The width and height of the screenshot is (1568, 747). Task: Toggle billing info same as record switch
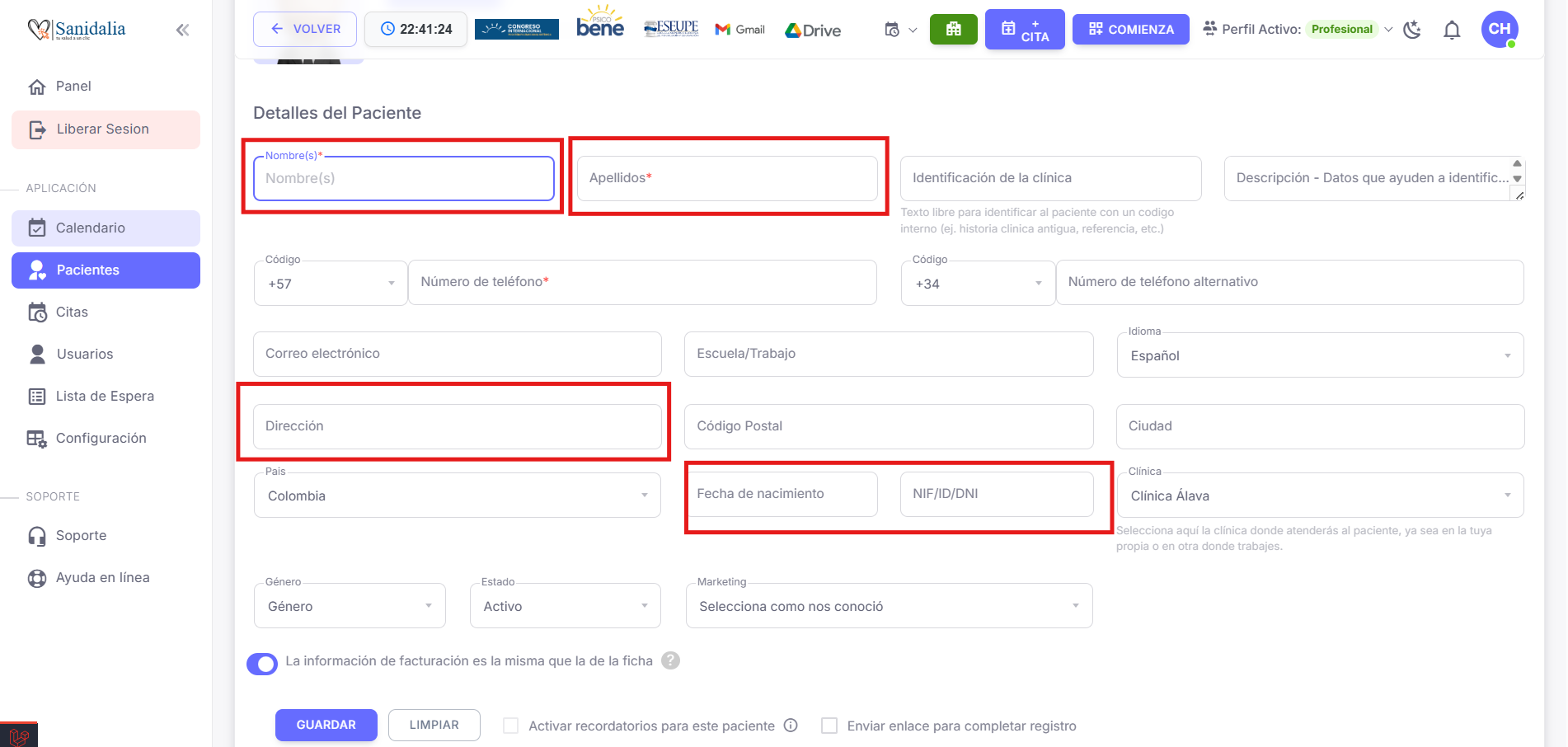coord(262,663)
